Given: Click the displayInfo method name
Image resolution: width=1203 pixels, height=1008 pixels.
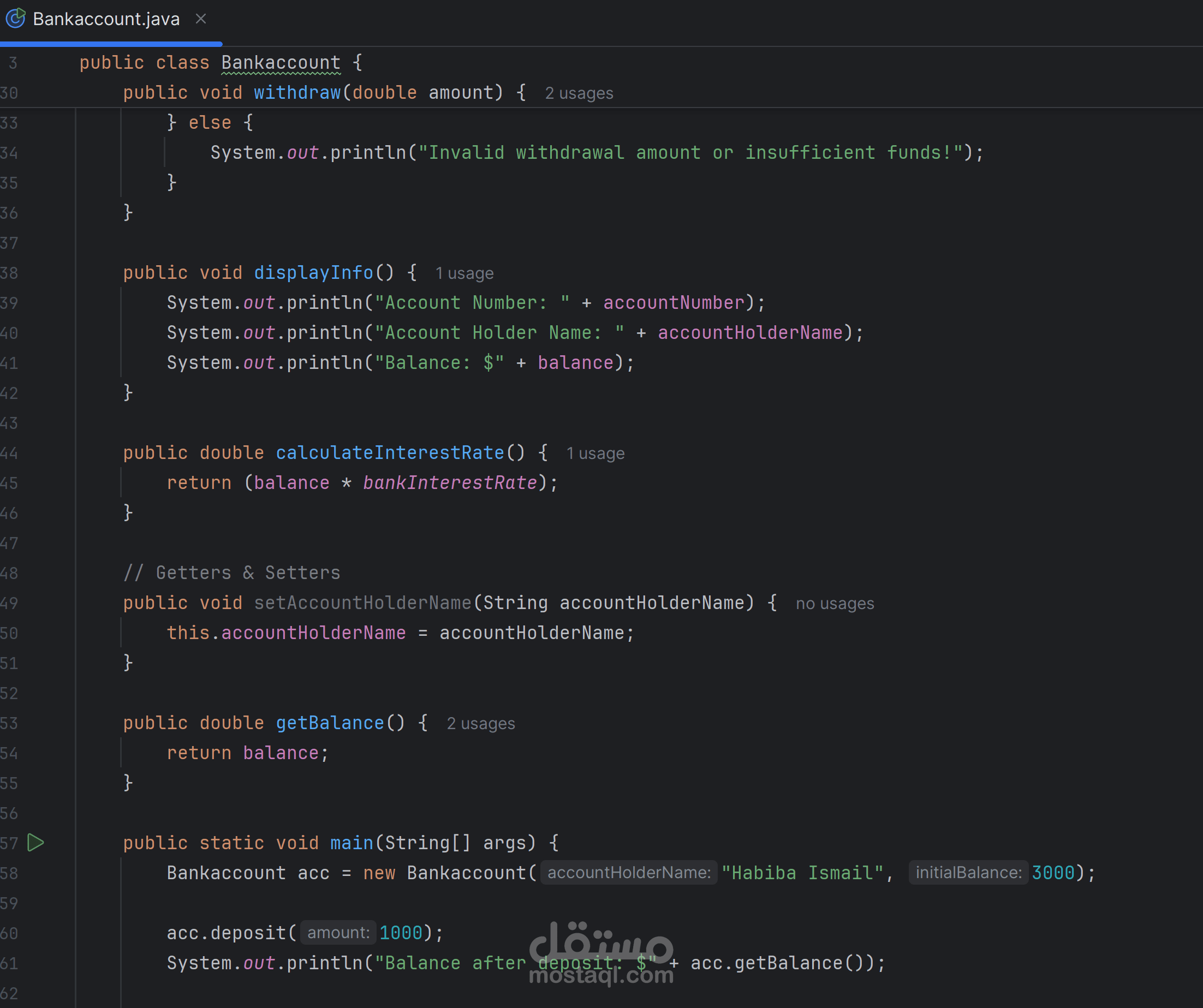Looking at the screenshot, I should pos(313,273).
